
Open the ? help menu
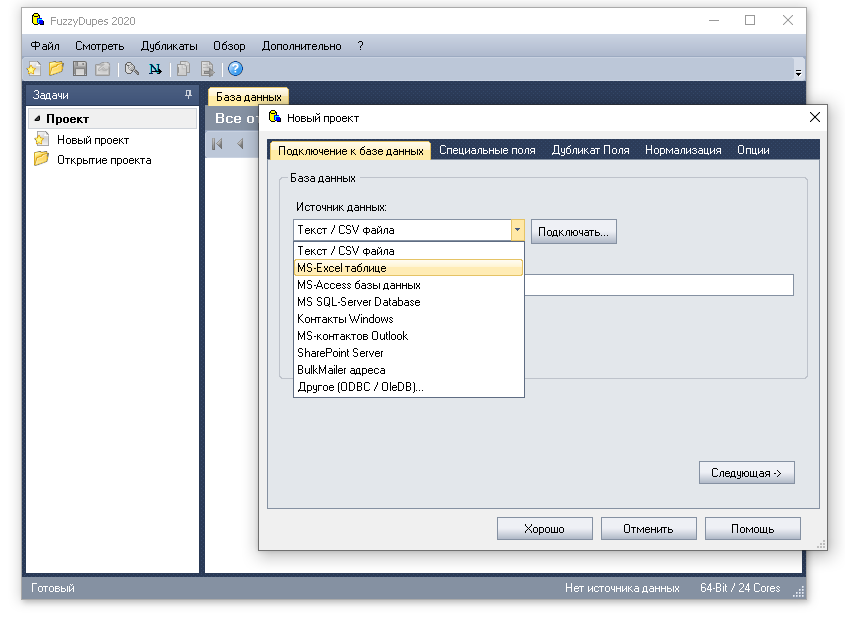click(360, 46)
